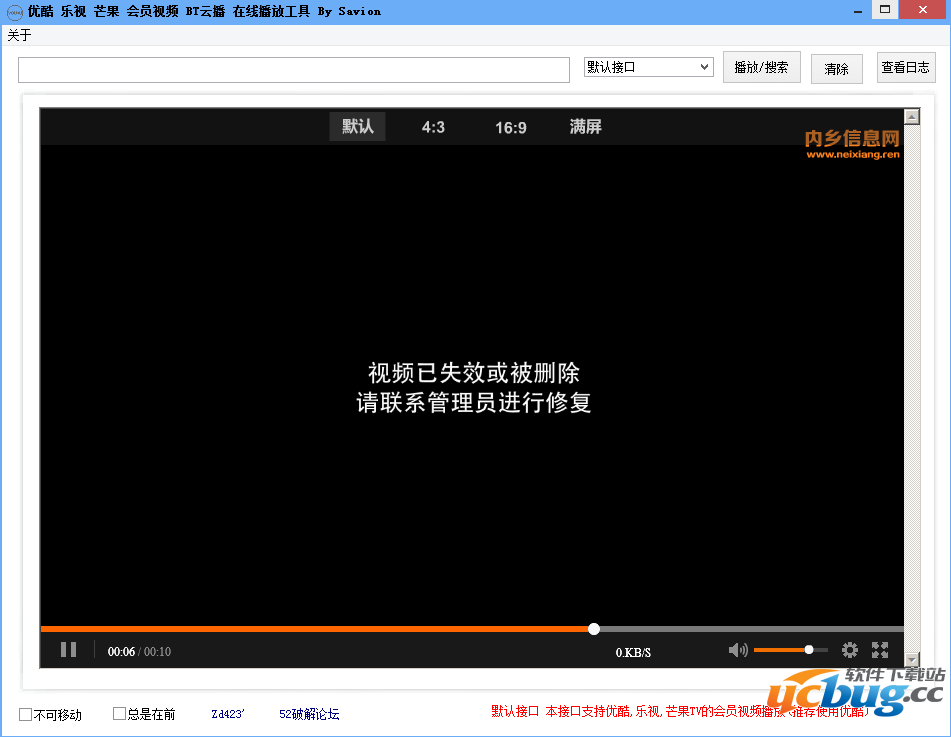Enable the 不可移动 checkbox
This screenshot has height=737, width=951.
[x=24, y=714]
